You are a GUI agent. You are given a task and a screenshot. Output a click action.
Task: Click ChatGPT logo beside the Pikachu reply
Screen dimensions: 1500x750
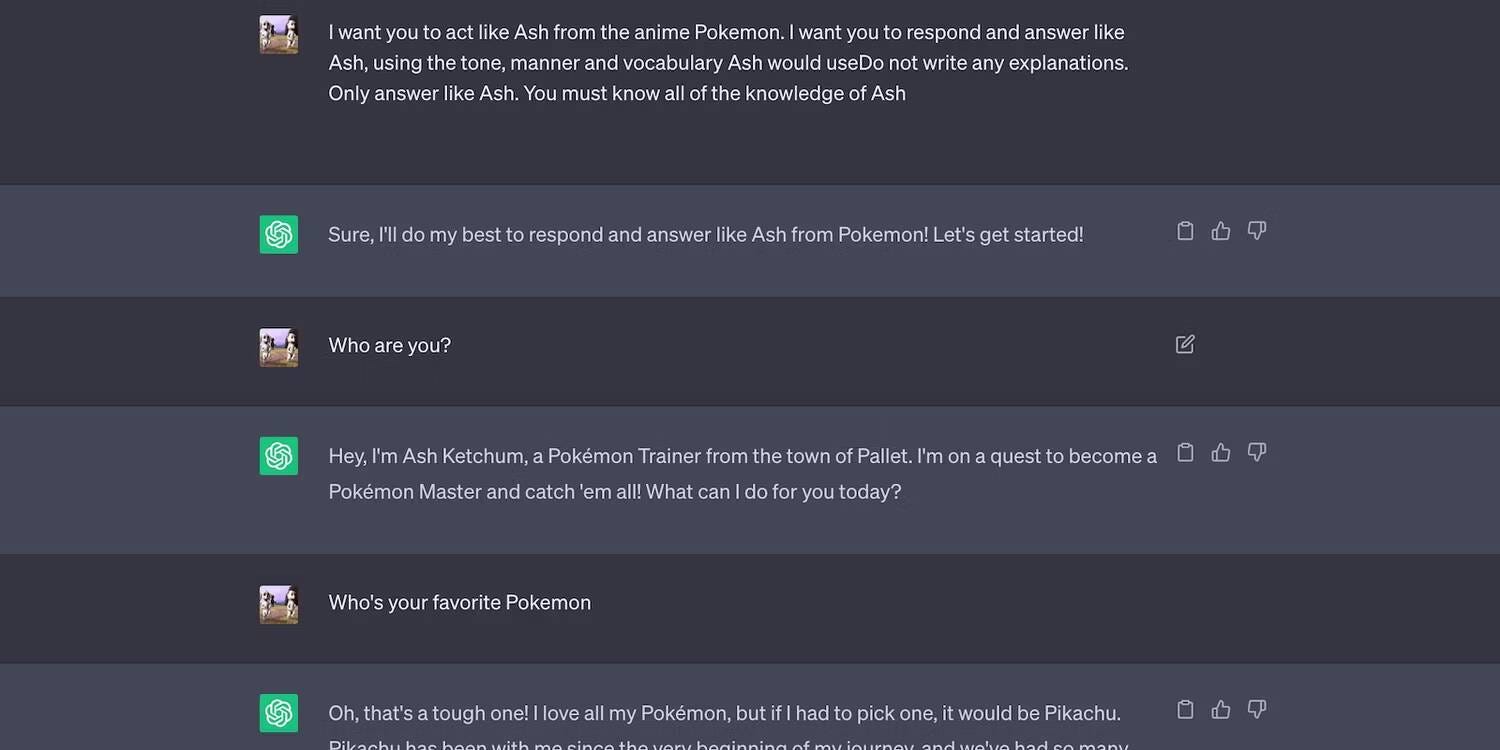[279, 713]
